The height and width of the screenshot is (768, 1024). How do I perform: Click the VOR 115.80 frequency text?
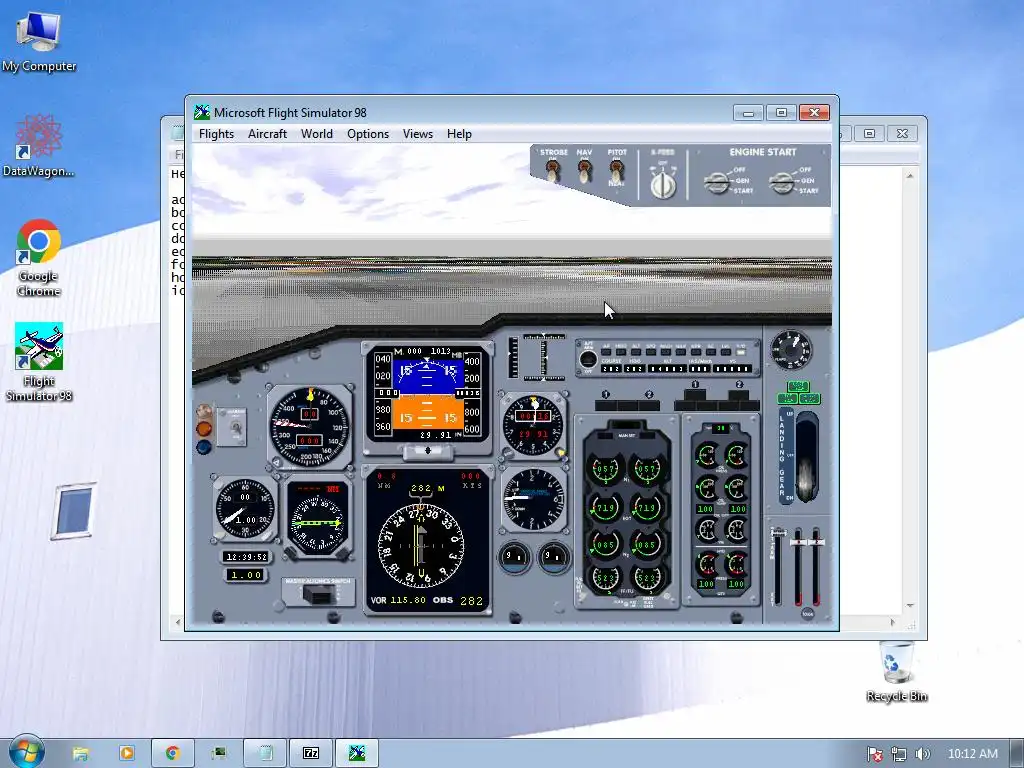click(x=398, y=600)
